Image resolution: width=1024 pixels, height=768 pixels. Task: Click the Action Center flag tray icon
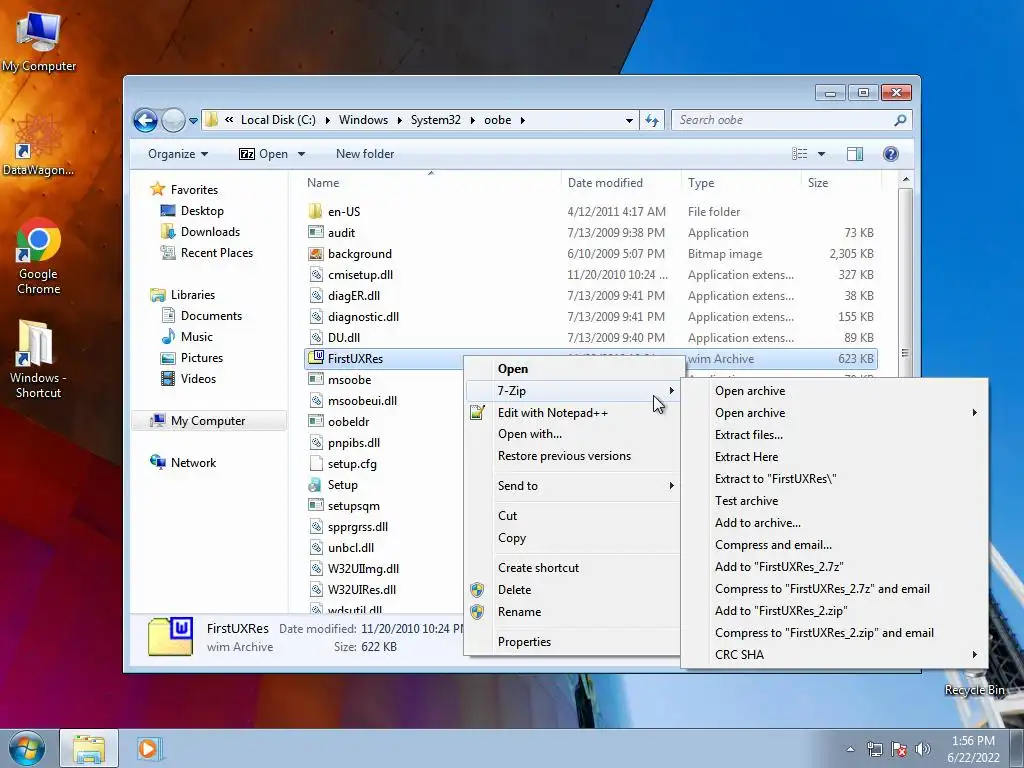pos(899,749)
